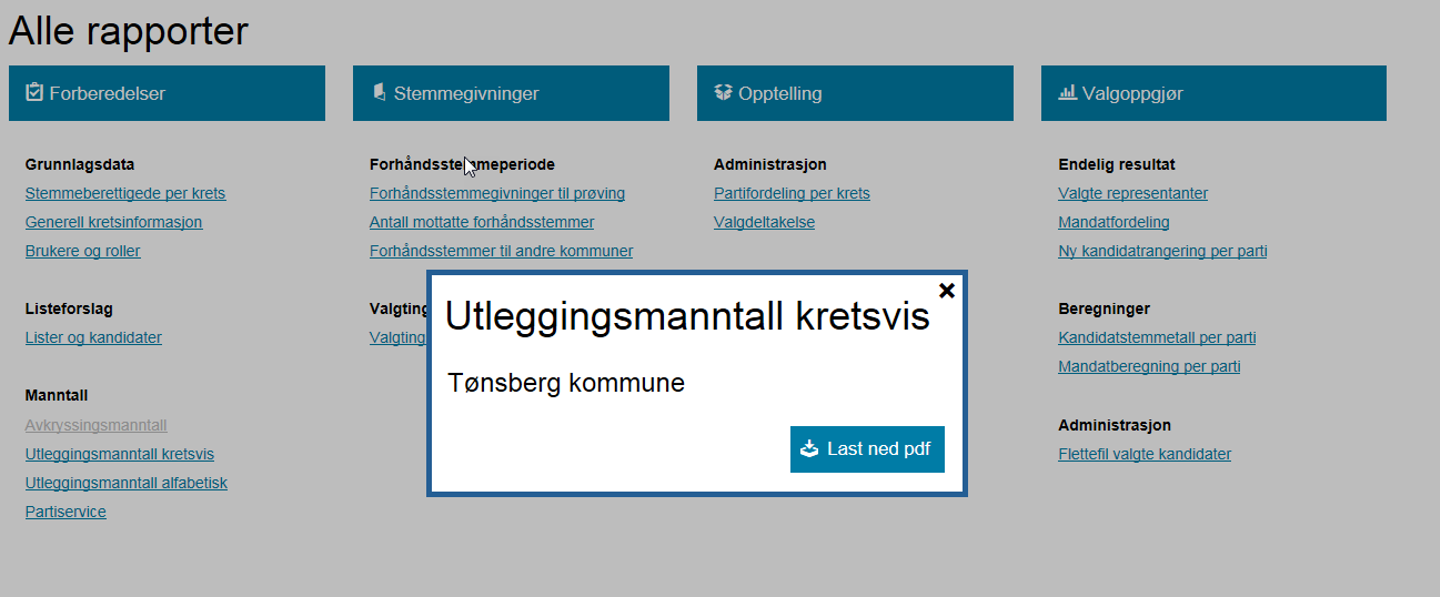Open Generell kretsinformasjon report
The image size is (1440, 597).
pyautogui.click(x=114, y=222)
